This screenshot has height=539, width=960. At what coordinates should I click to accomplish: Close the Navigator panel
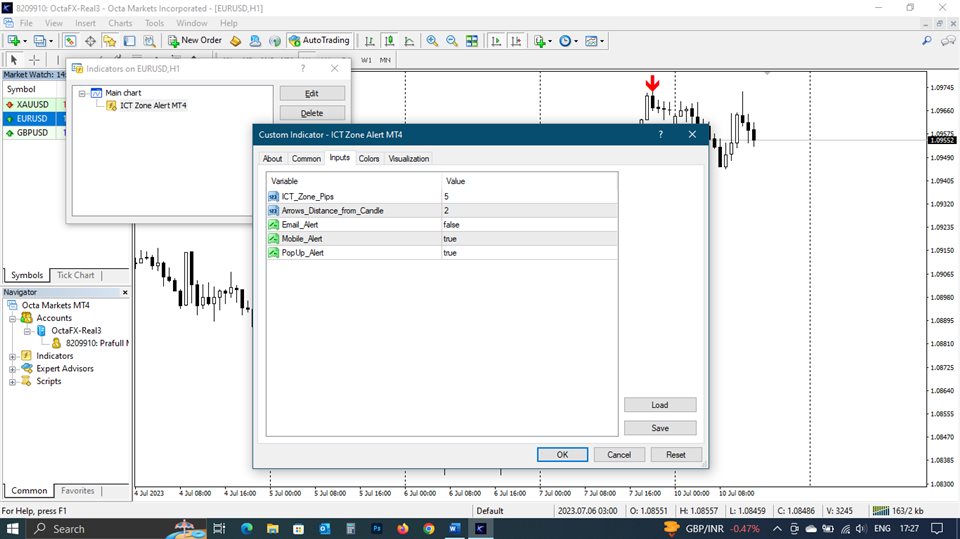pos(125,292)
